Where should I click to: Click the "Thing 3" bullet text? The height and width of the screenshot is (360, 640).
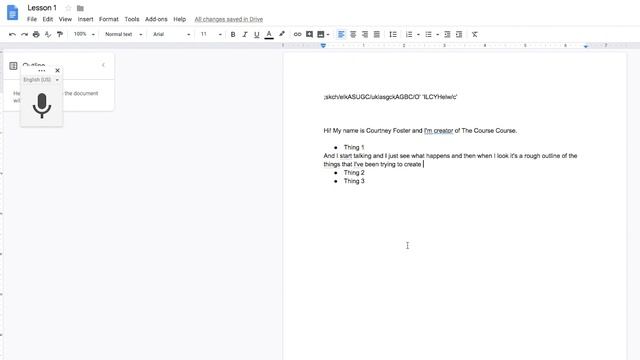(354, 181)
